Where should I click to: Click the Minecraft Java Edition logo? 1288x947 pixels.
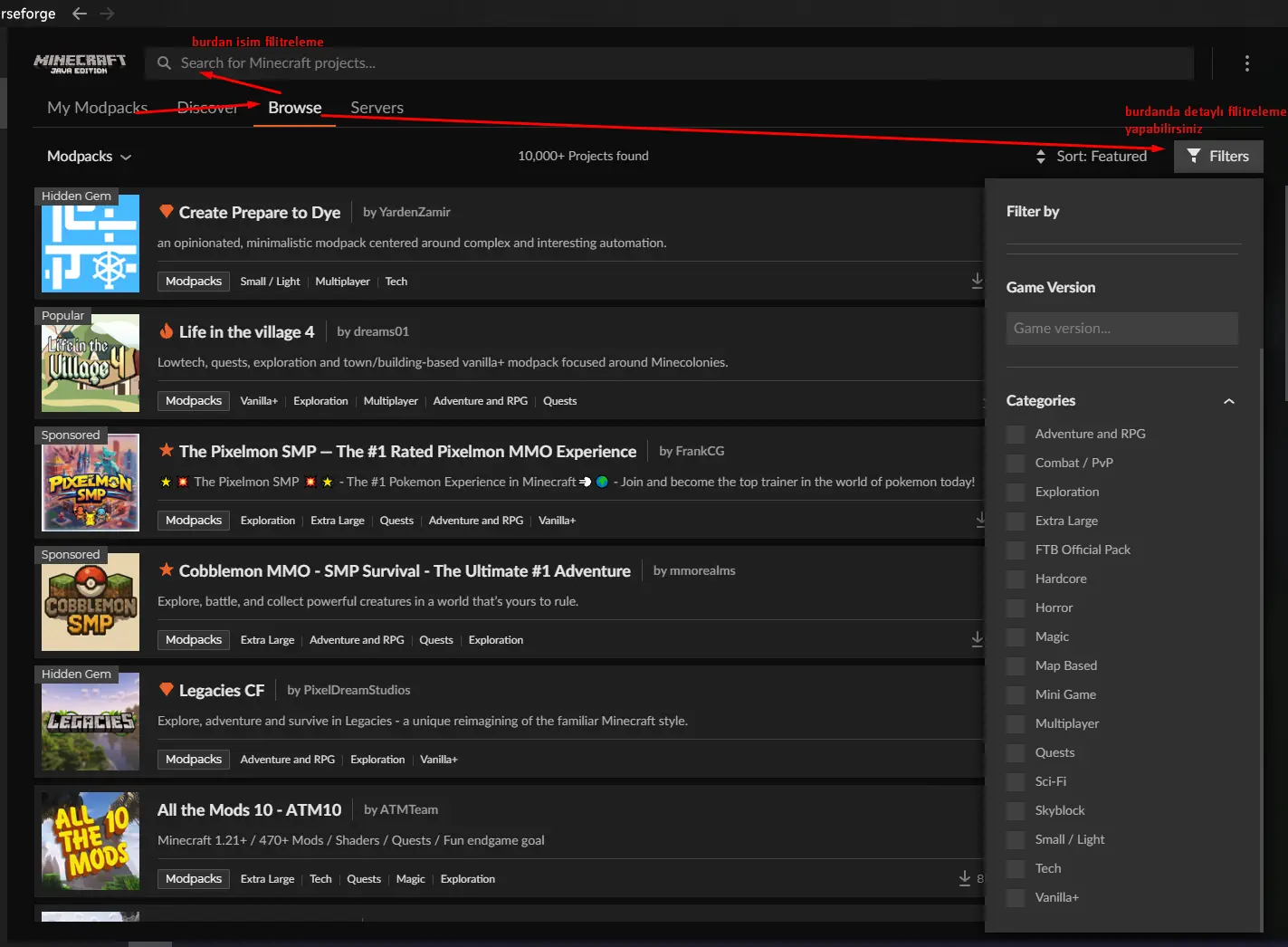click(80, 63)
